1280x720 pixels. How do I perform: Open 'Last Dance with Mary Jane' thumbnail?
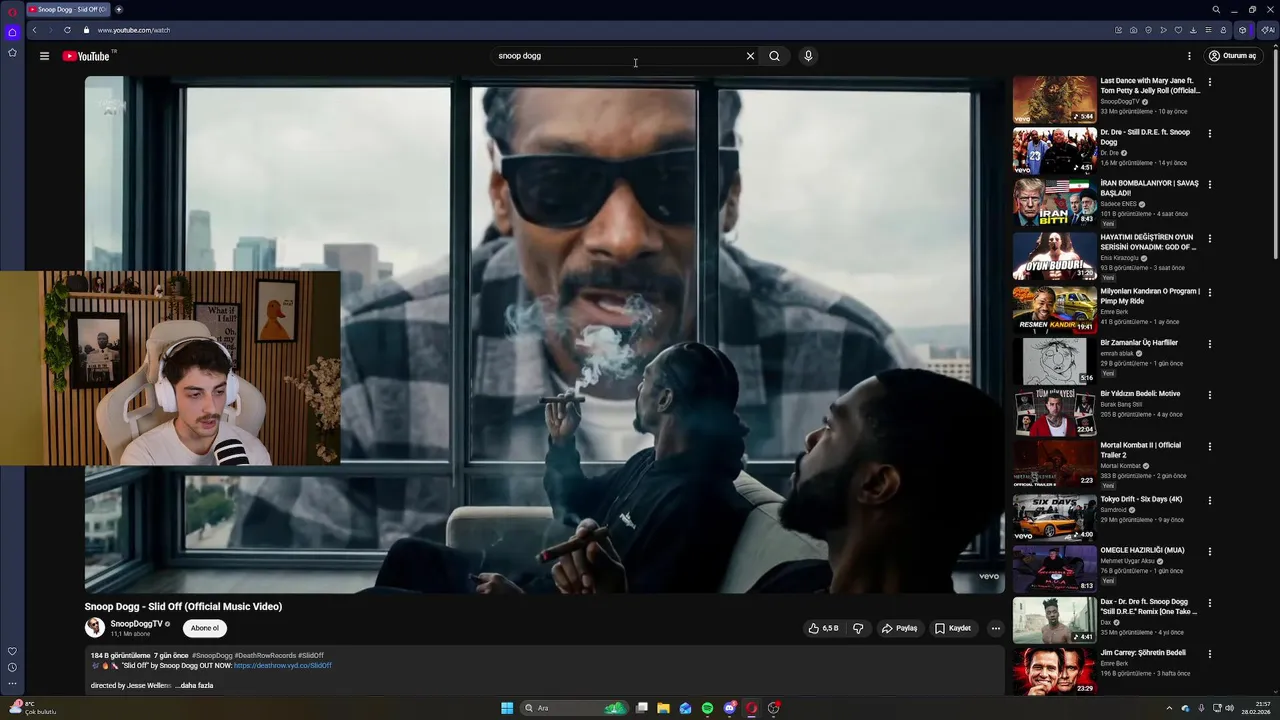(x=1055, y=99)
